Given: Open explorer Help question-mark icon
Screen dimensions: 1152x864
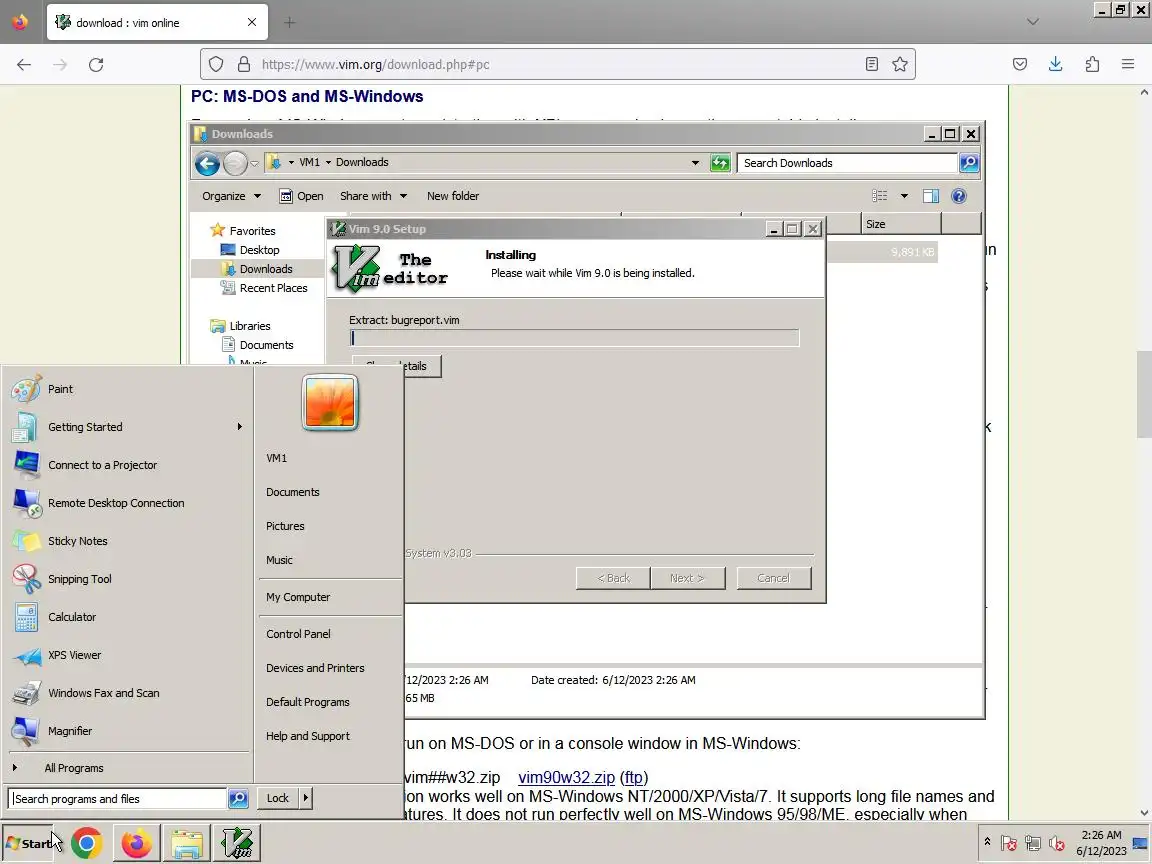Looking at the screenshot, I should click(x=959, y=196).
